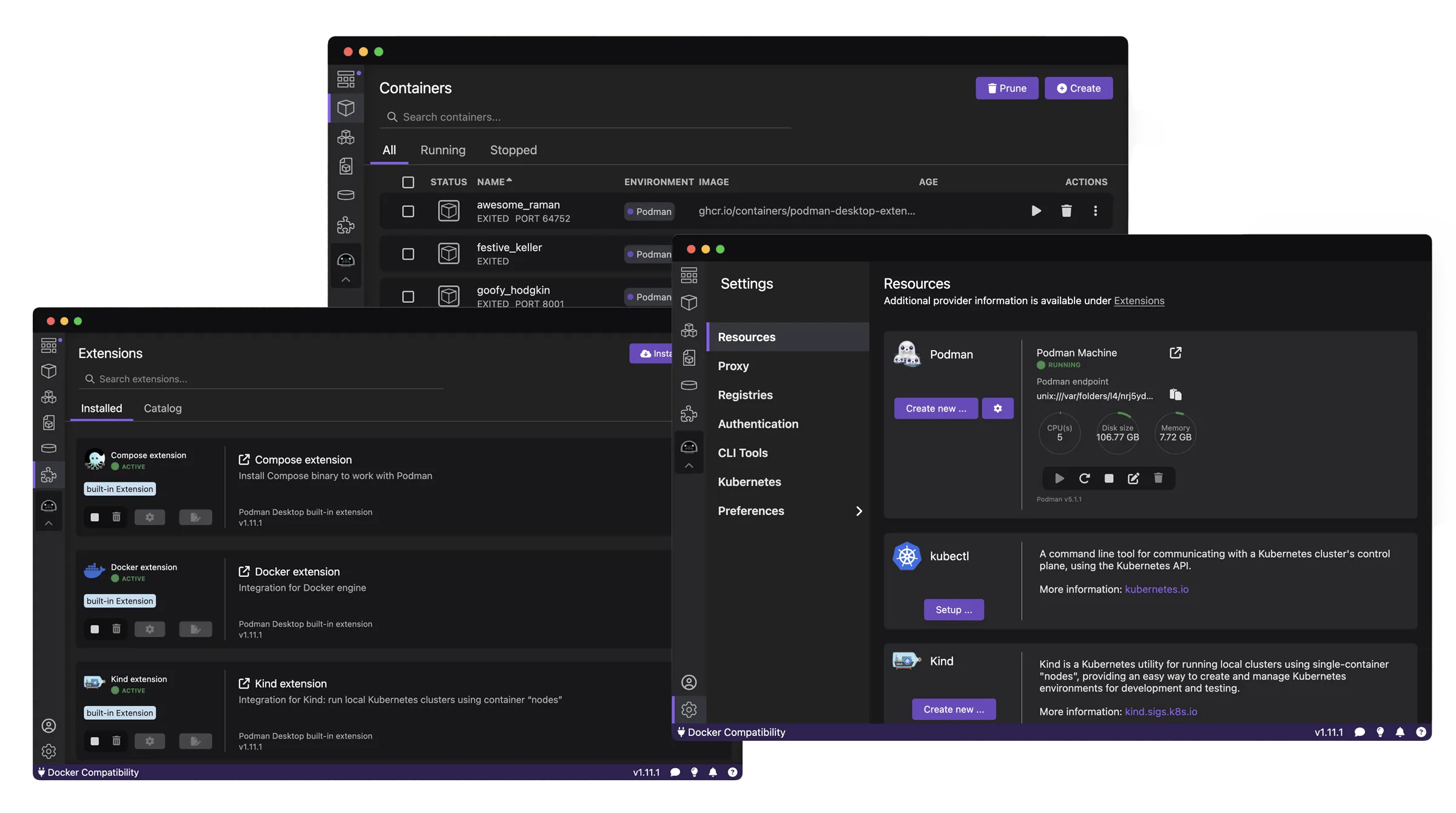Collapse chevron in Containers window sidebar
Screen dimensions: 1456x813
[346, 280]
